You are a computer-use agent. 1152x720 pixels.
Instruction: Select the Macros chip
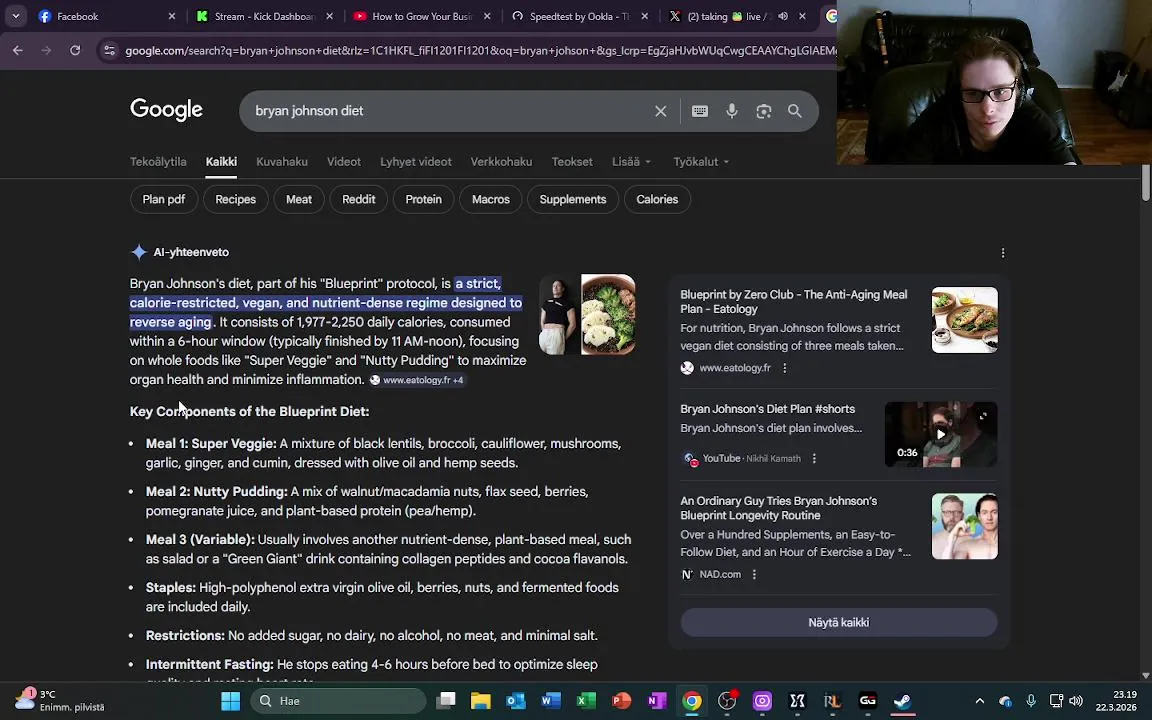[x=490, y=199]
